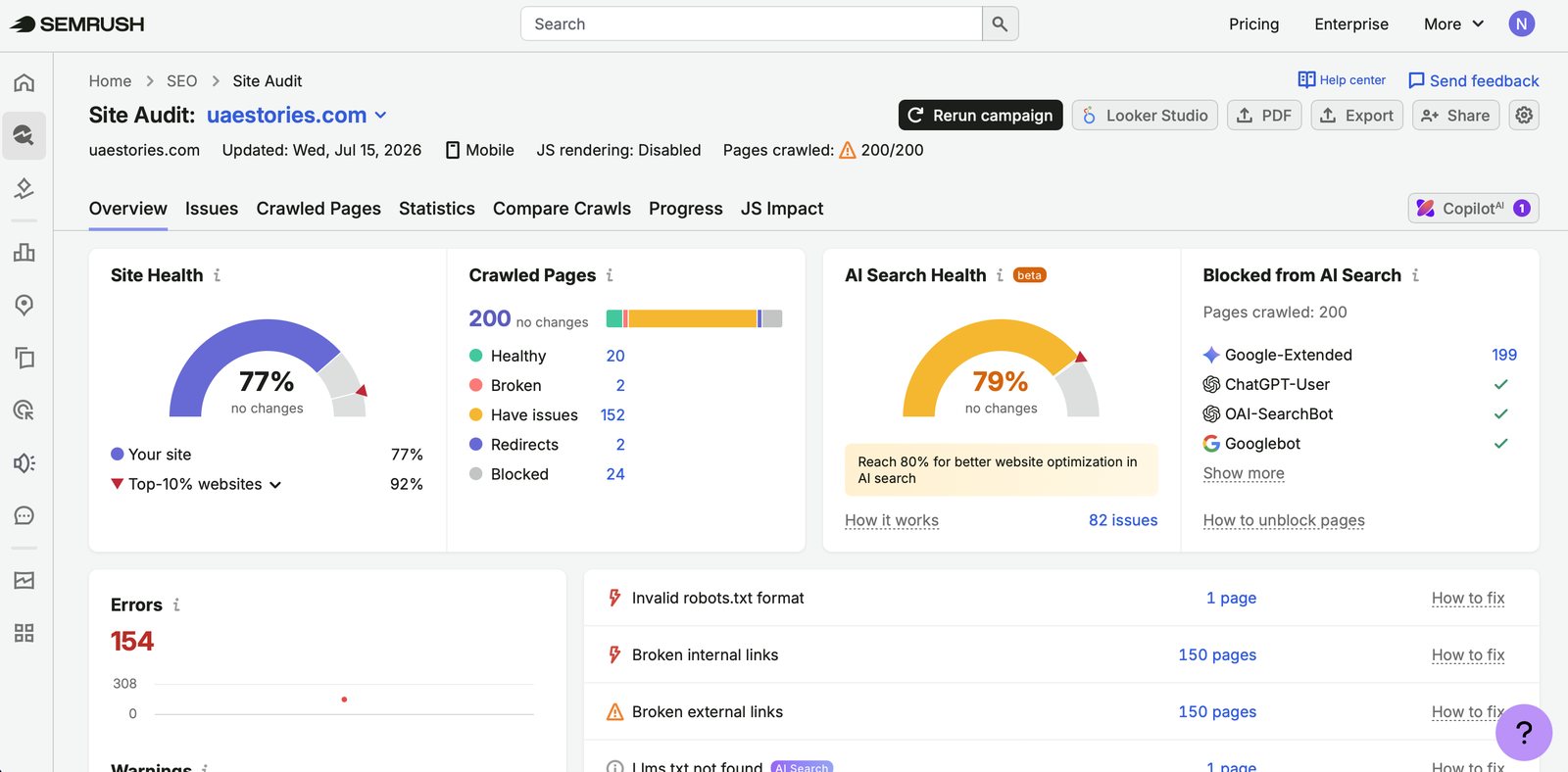This screenshot has height=772, width=1568.
Task: Click the Send feedback link
Action: pyautogui.click(x=1473, y=80)
